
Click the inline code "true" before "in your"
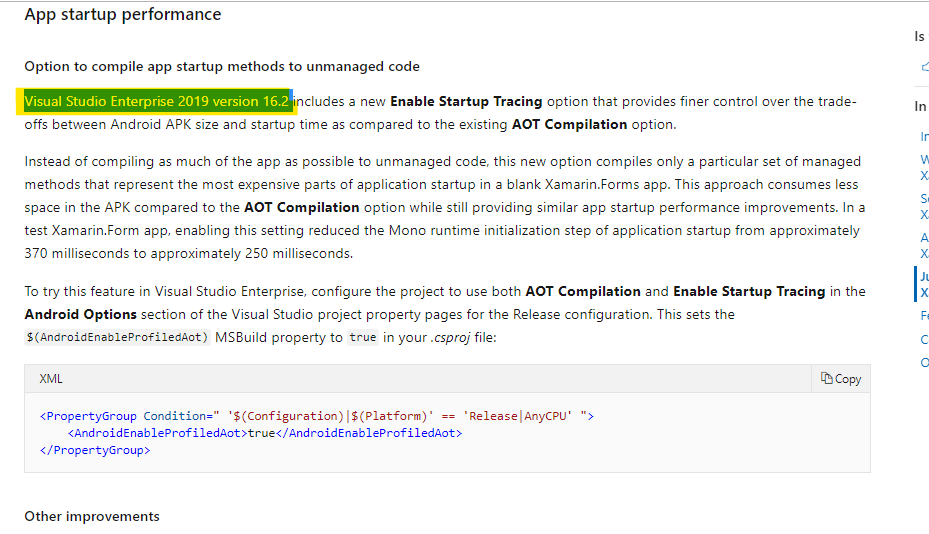pyautogui.click(x=363, y=337)
